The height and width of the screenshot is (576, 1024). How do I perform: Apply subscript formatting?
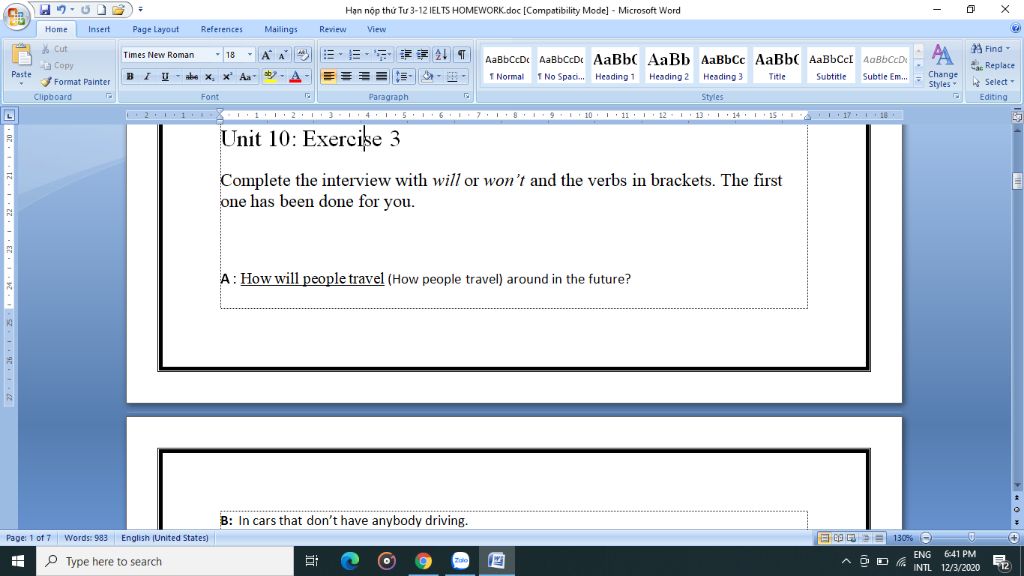[210, 76]
